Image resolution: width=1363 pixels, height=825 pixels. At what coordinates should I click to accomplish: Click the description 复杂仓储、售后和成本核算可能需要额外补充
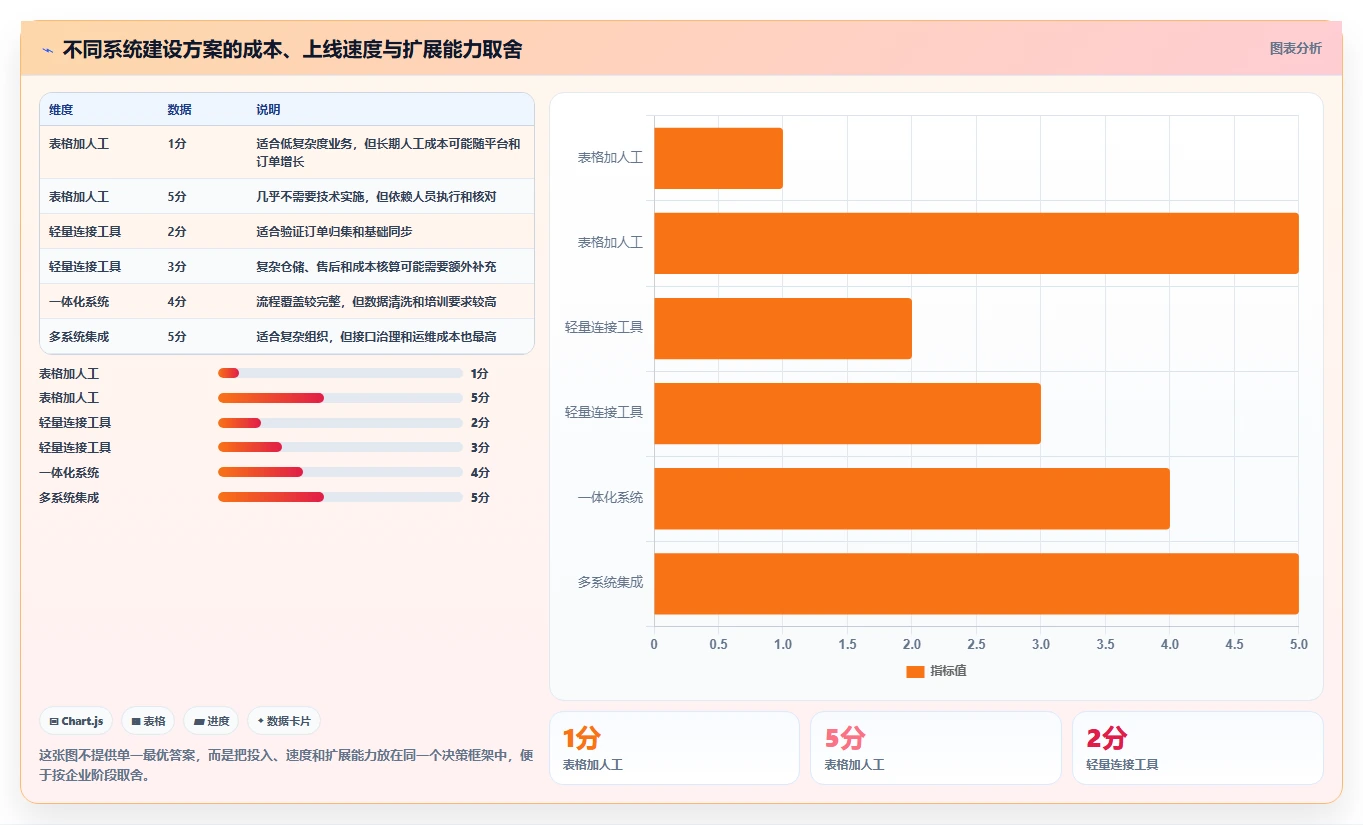[x=376, y=266]
